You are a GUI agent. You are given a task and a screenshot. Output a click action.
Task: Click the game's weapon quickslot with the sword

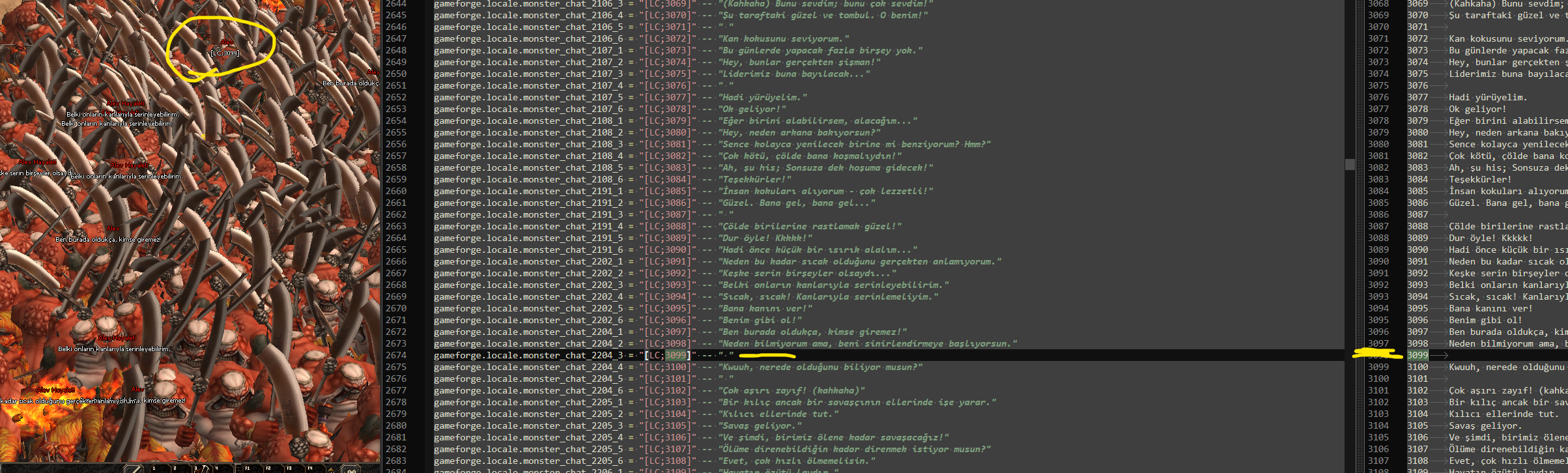(x=134, y=469)
